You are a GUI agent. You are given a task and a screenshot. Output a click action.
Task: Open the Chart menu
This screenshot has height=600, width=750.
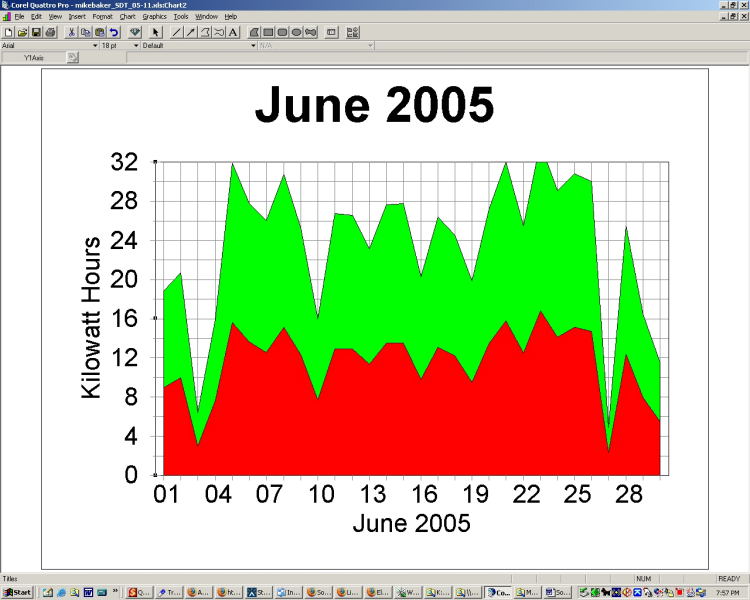pyautogui.click(x=127, y=17)
